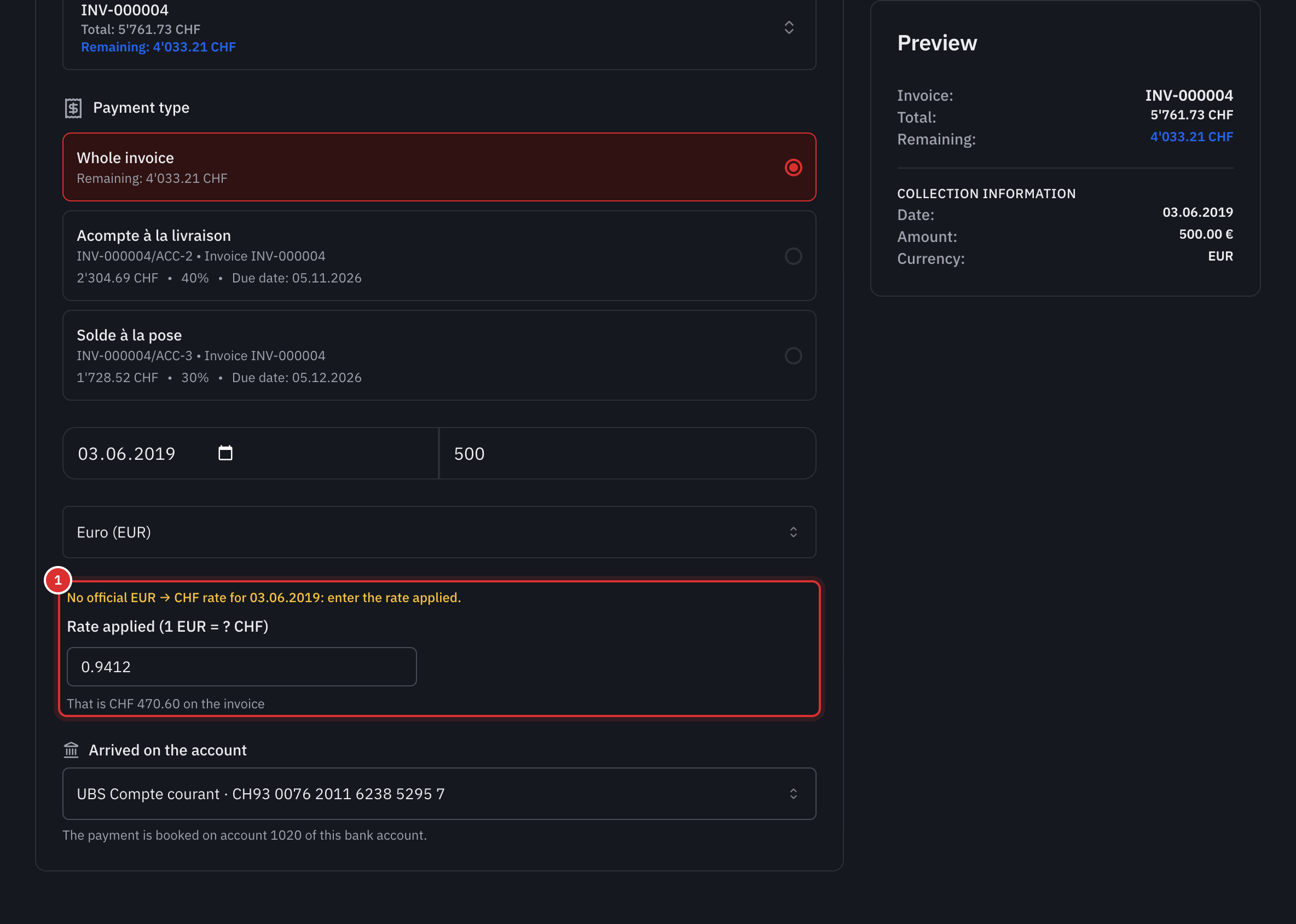Click the amount field containing 500

(x=628, y=453)
